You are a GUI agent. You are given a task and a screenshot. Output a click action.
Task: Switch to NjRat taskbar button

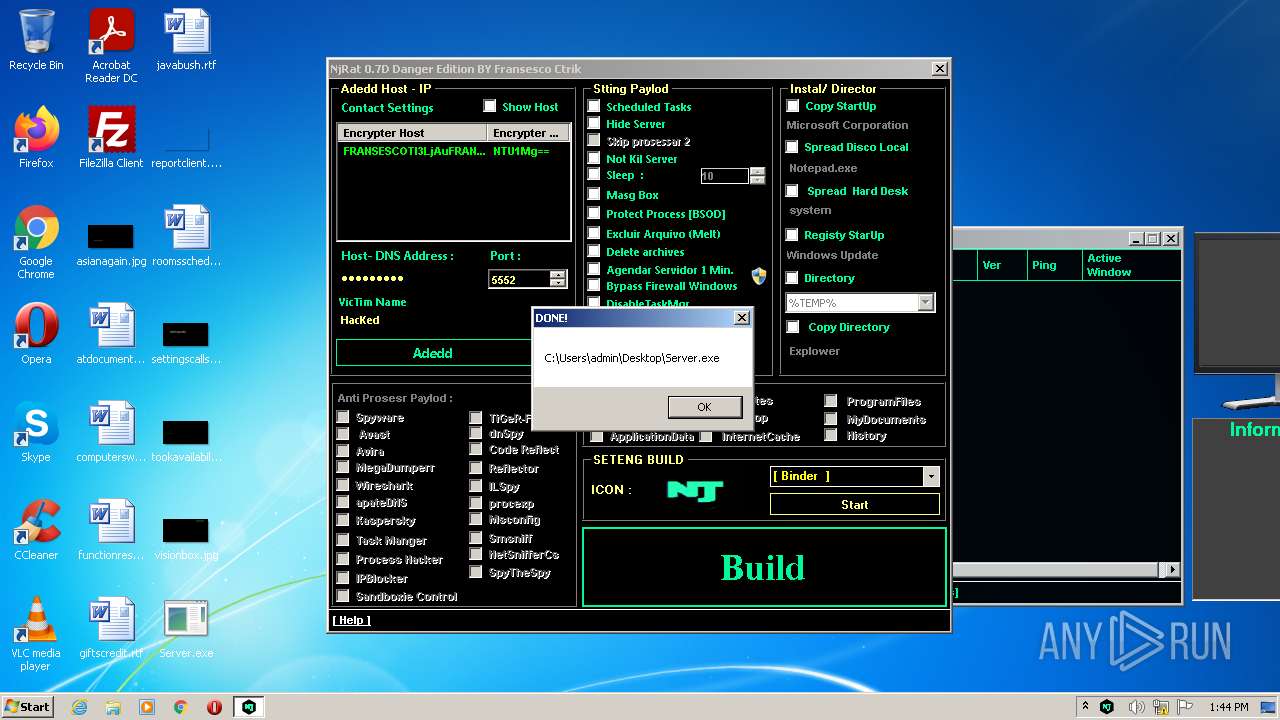(x=248, y=707)
